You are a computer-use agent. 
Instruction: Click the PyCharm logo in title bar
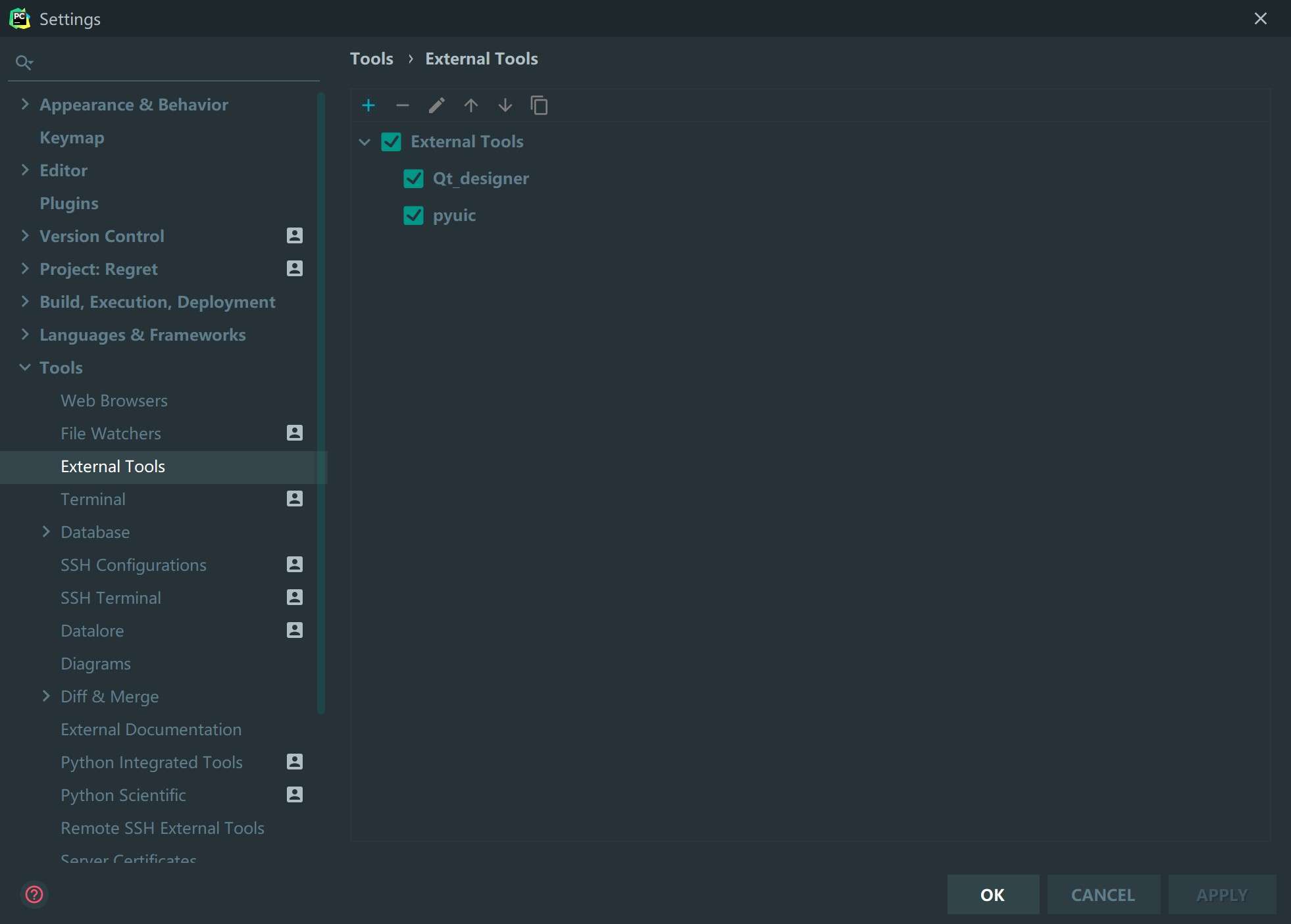tap(20, 18)
